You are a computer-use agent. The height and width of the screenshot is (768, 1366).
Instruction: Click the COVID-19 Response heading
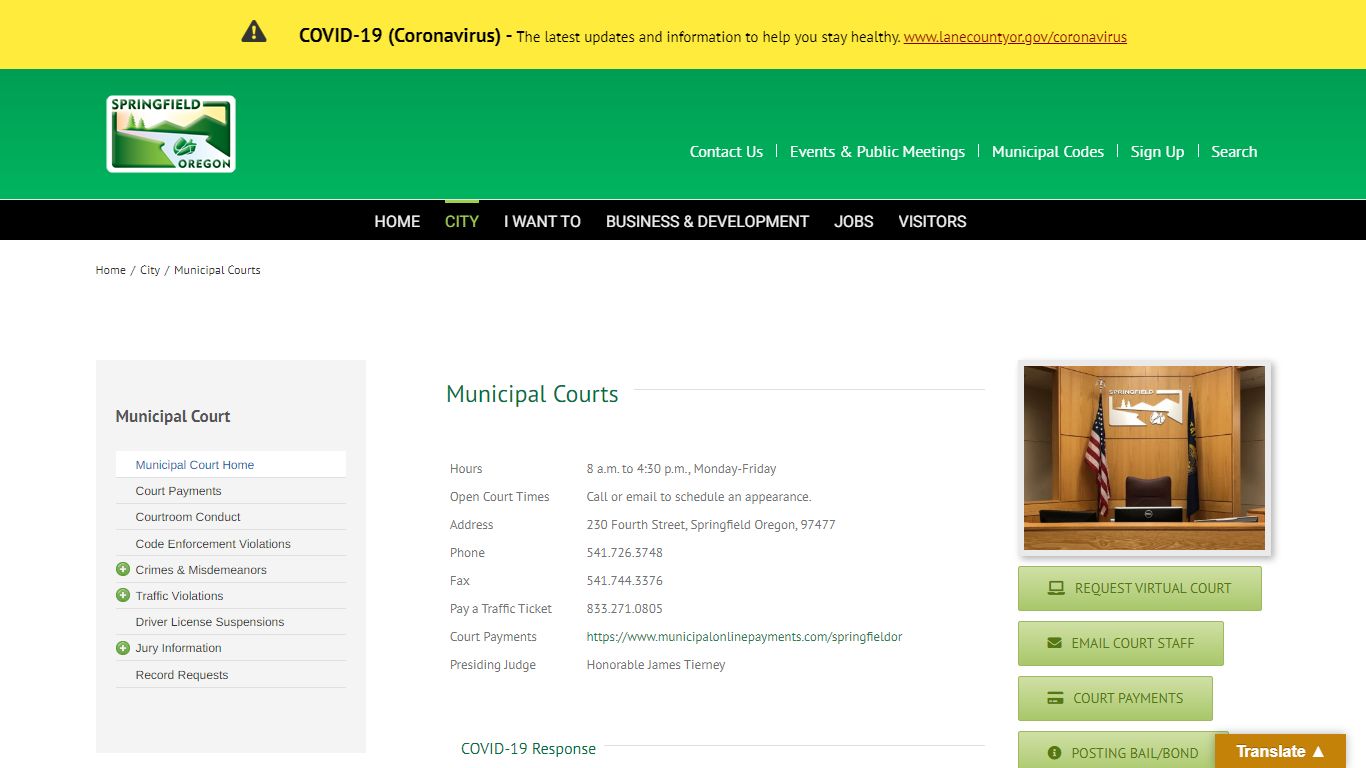pos(528,749)
